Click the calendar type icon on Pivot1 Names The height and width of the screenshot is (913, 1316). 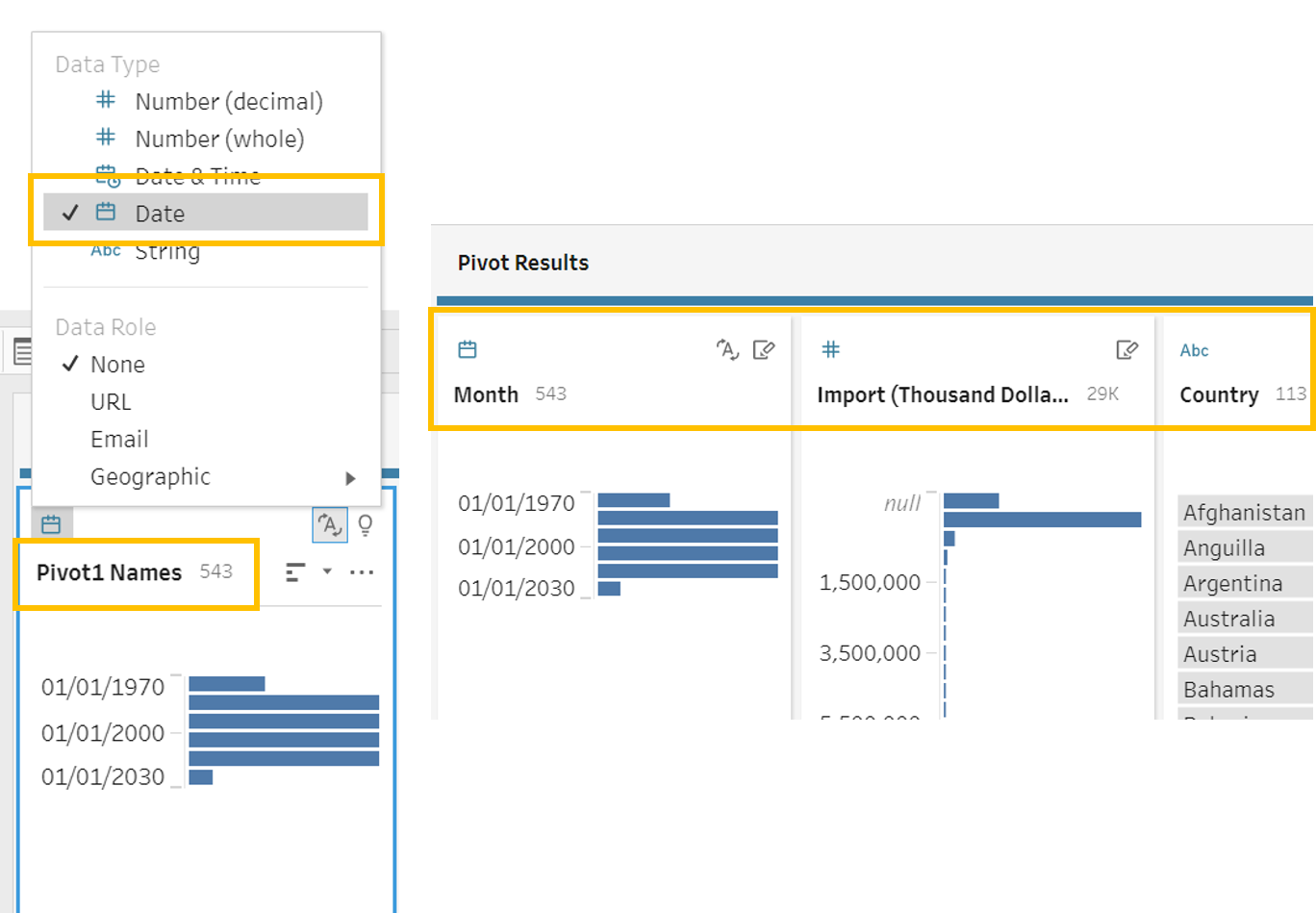(x=51, y=524)
